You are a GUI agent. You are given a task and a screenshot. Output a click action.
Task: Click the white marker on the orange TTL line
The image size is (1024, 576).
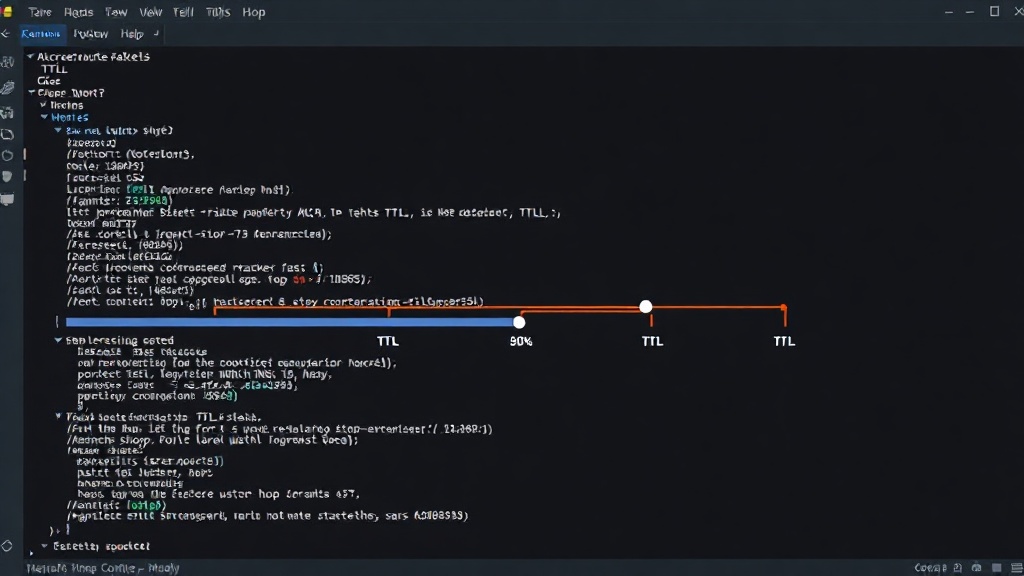645,306
